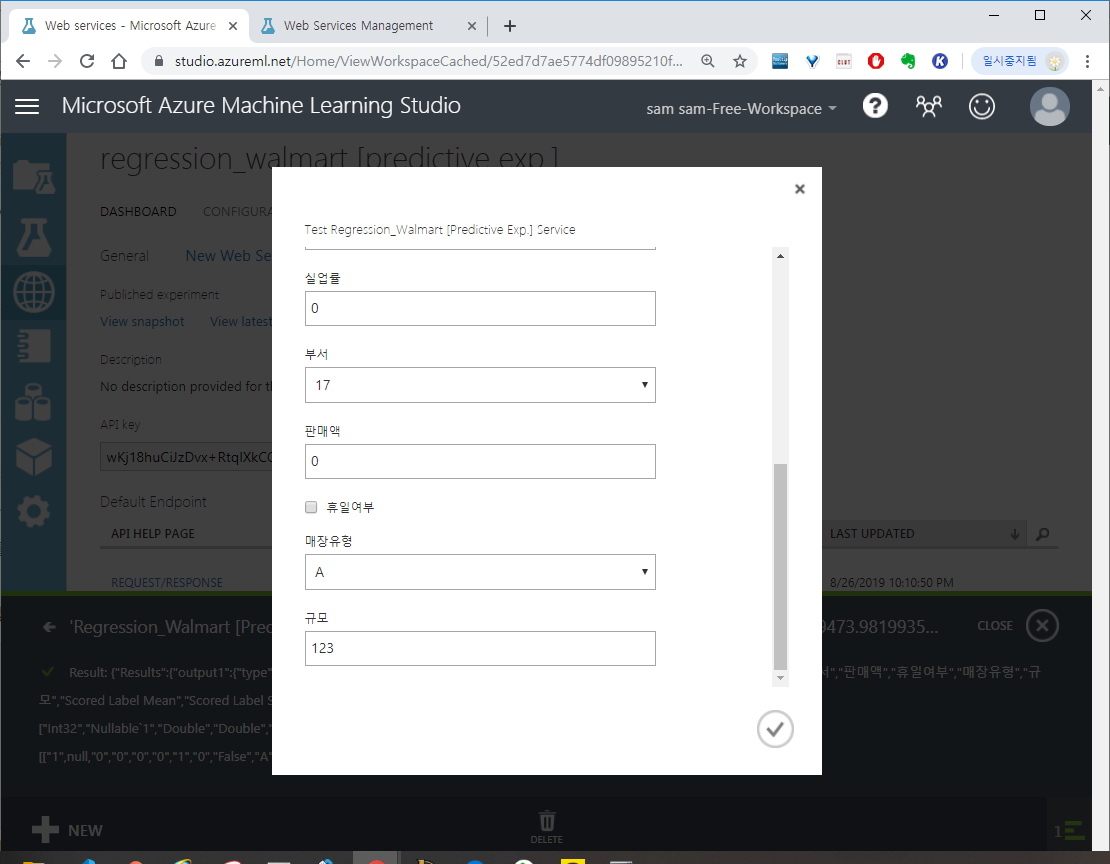The image size is (1110, 864).
Task: Click the DELETE trash icon
Action: [547, 827]
